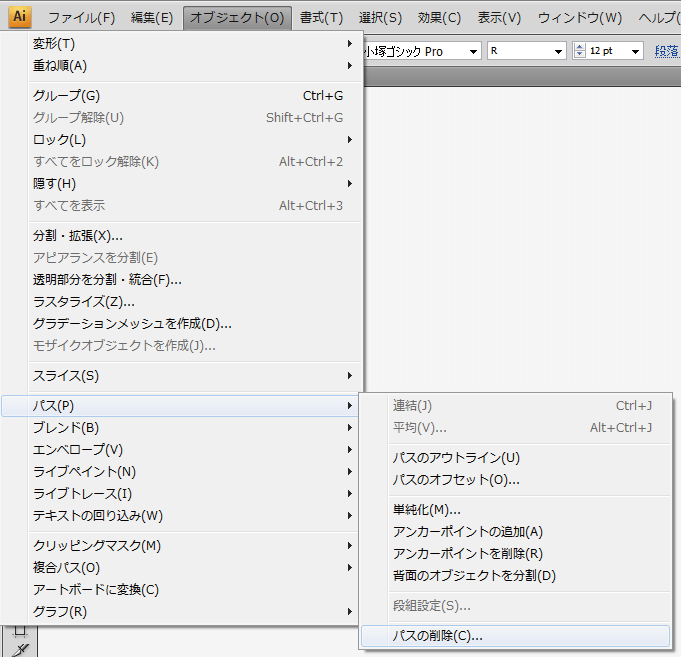Screen dimensions: 681x657
Task: Select パスのアウトライン(U) menu item
Action: click(x=456, y=458)
